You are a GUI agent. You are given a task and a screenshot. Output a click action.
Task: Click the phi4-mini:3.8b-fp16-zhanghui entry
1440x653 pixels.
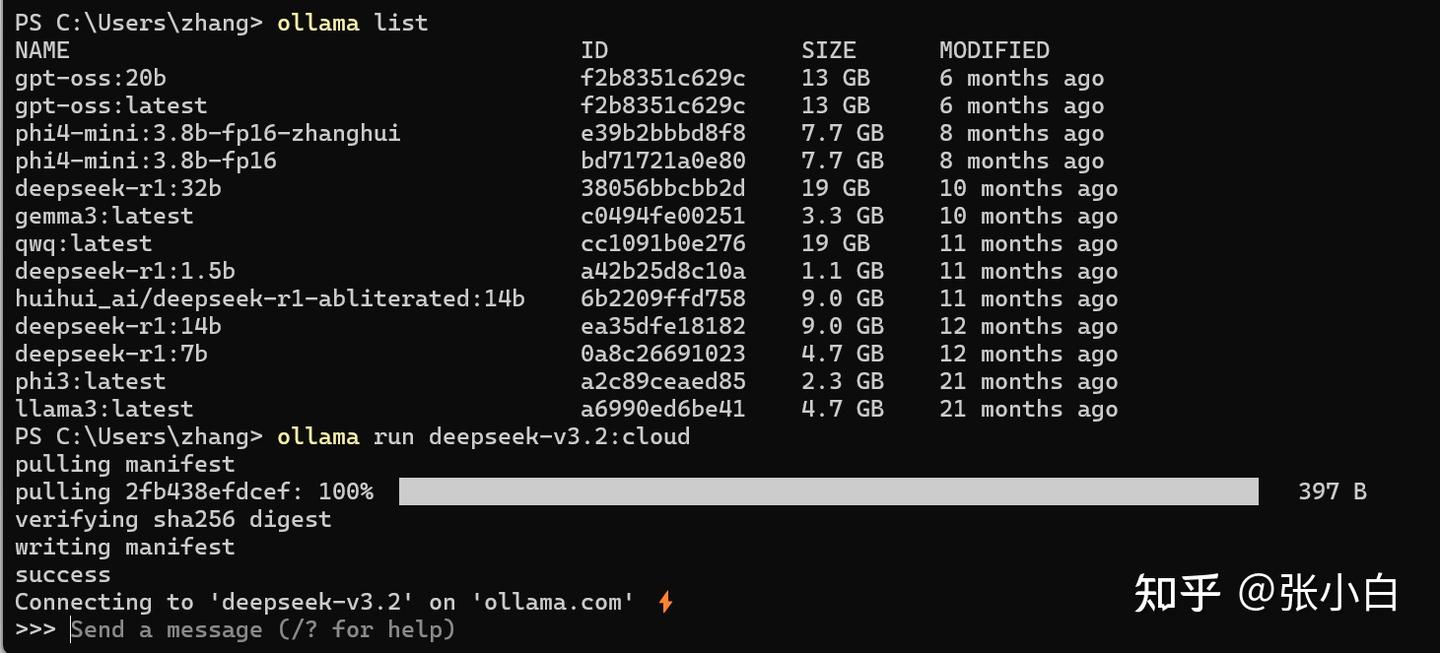(x=208, y=133)
